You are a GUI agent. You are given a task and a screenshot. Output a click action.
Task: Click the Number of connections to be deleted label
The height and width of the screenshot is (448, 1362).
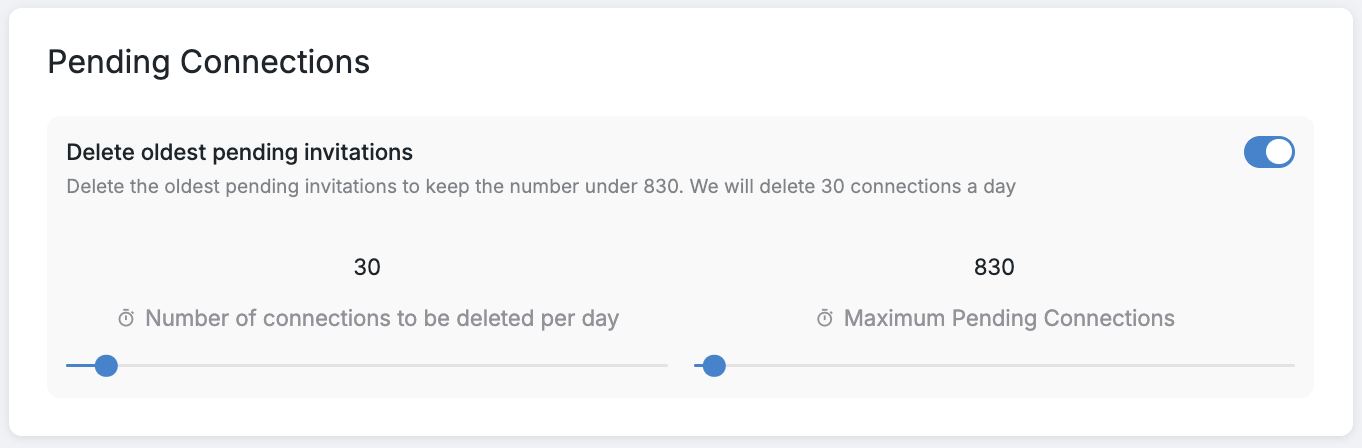coord(382,319)
